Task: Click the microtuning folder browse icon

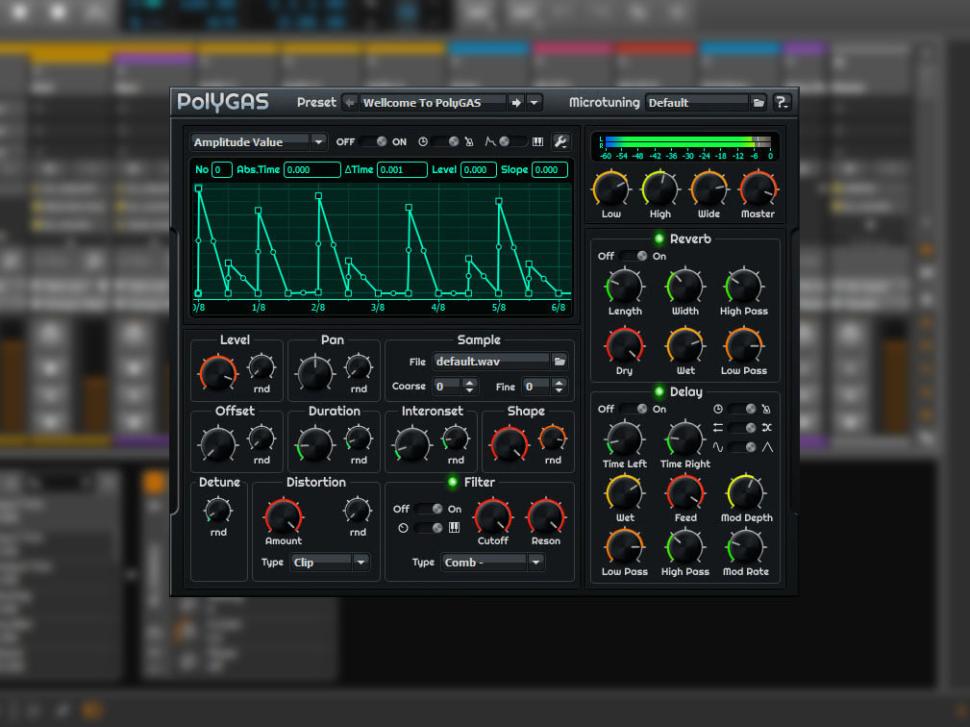Action: point(759,102)
